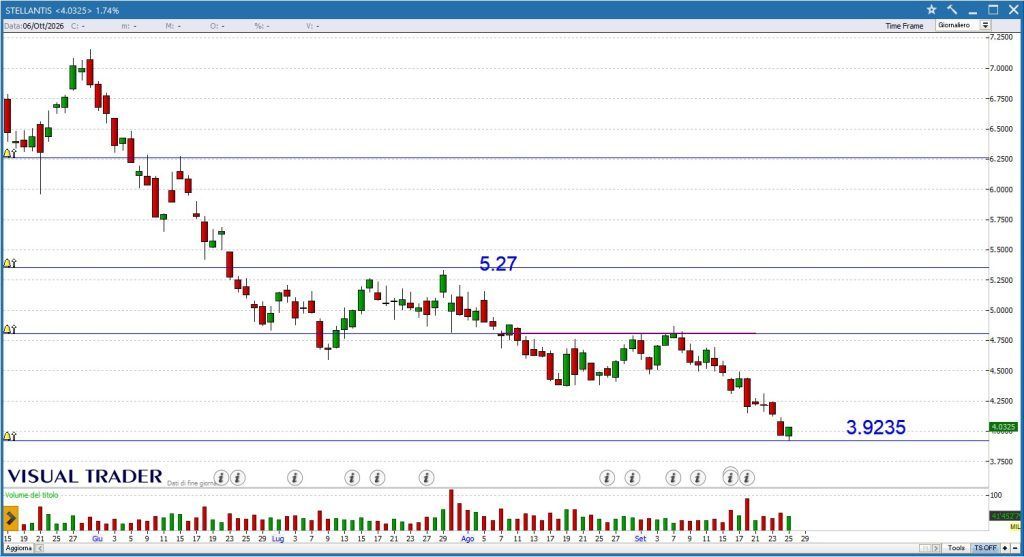Click the Time Frame label
This screenshot has width=1024, height=557.
[904, 26]
